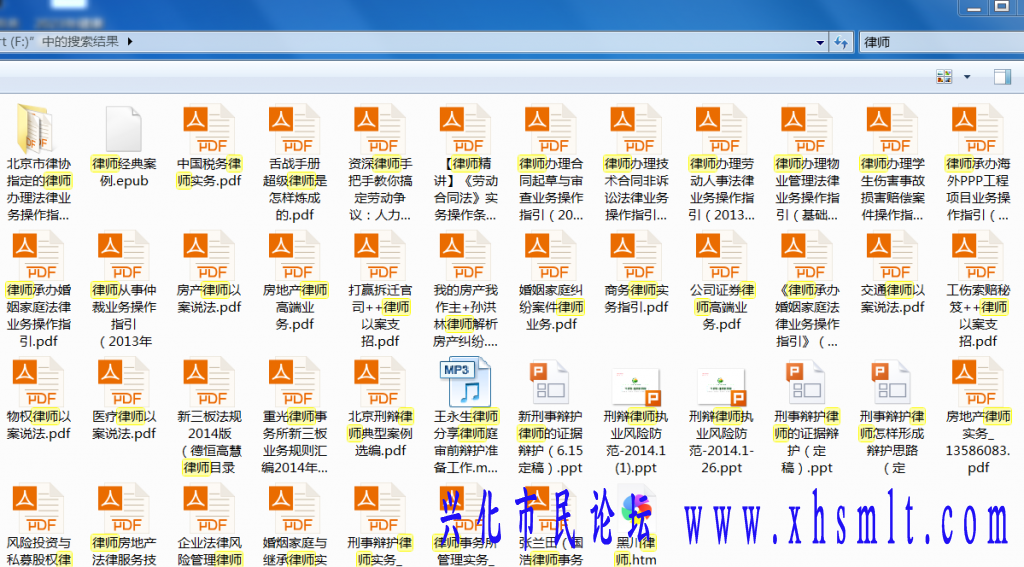Select 刑辩律师执业风险防范-2014.1(1).ppt thumbnail
The width and height of the screenshot is (1024, 567).
click(x=637, y=387)
